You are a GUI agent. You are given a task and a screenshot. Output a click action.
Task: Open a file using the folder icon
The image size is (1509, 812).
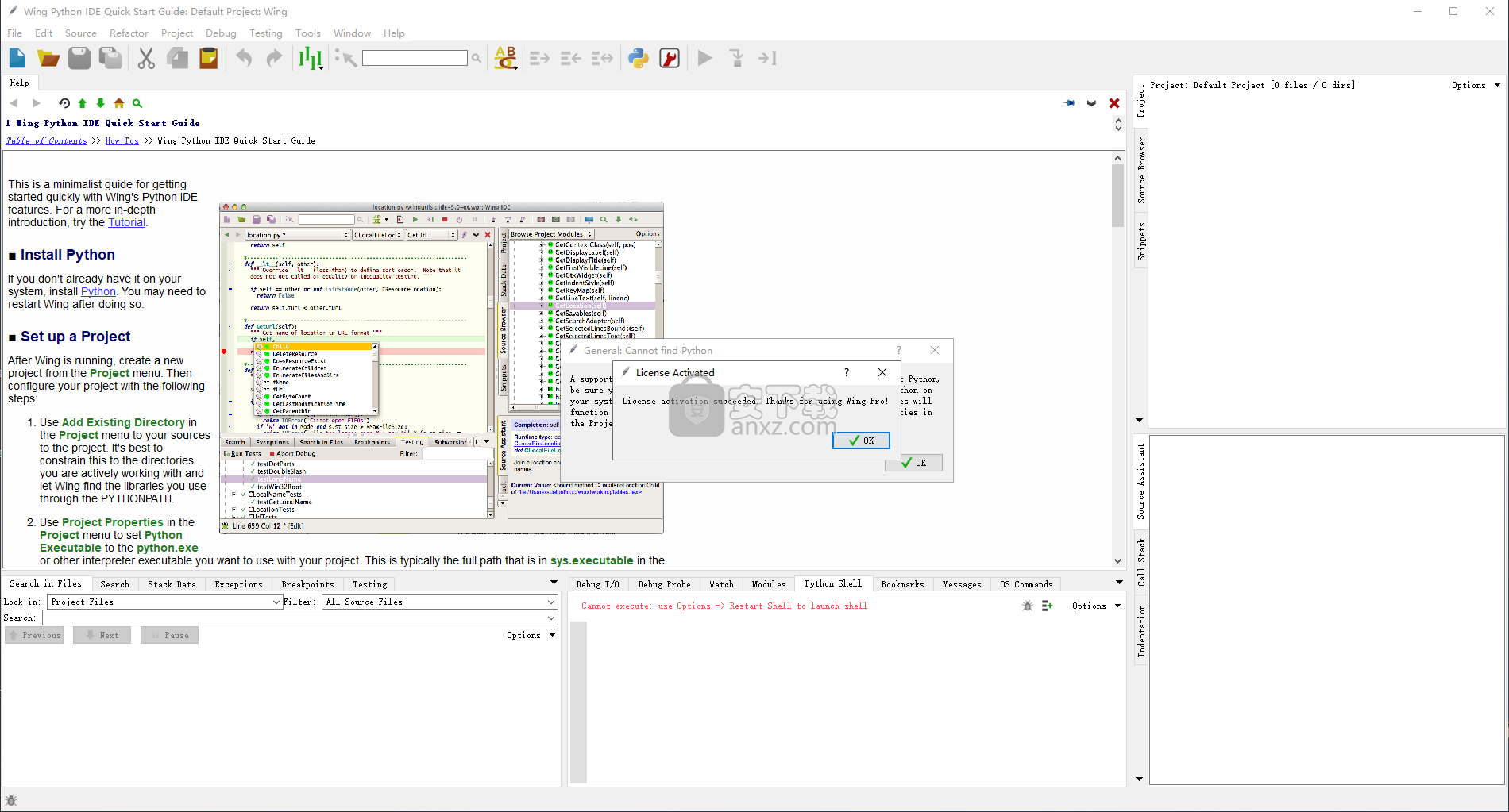(x=48, y=58)
